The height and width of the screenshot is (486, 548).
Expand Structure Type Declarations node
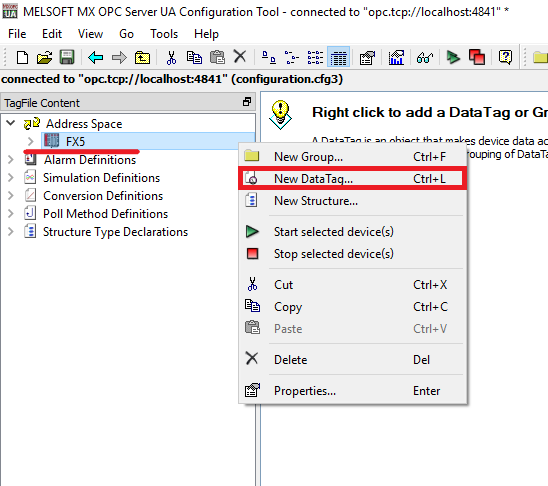coord(11,232)
